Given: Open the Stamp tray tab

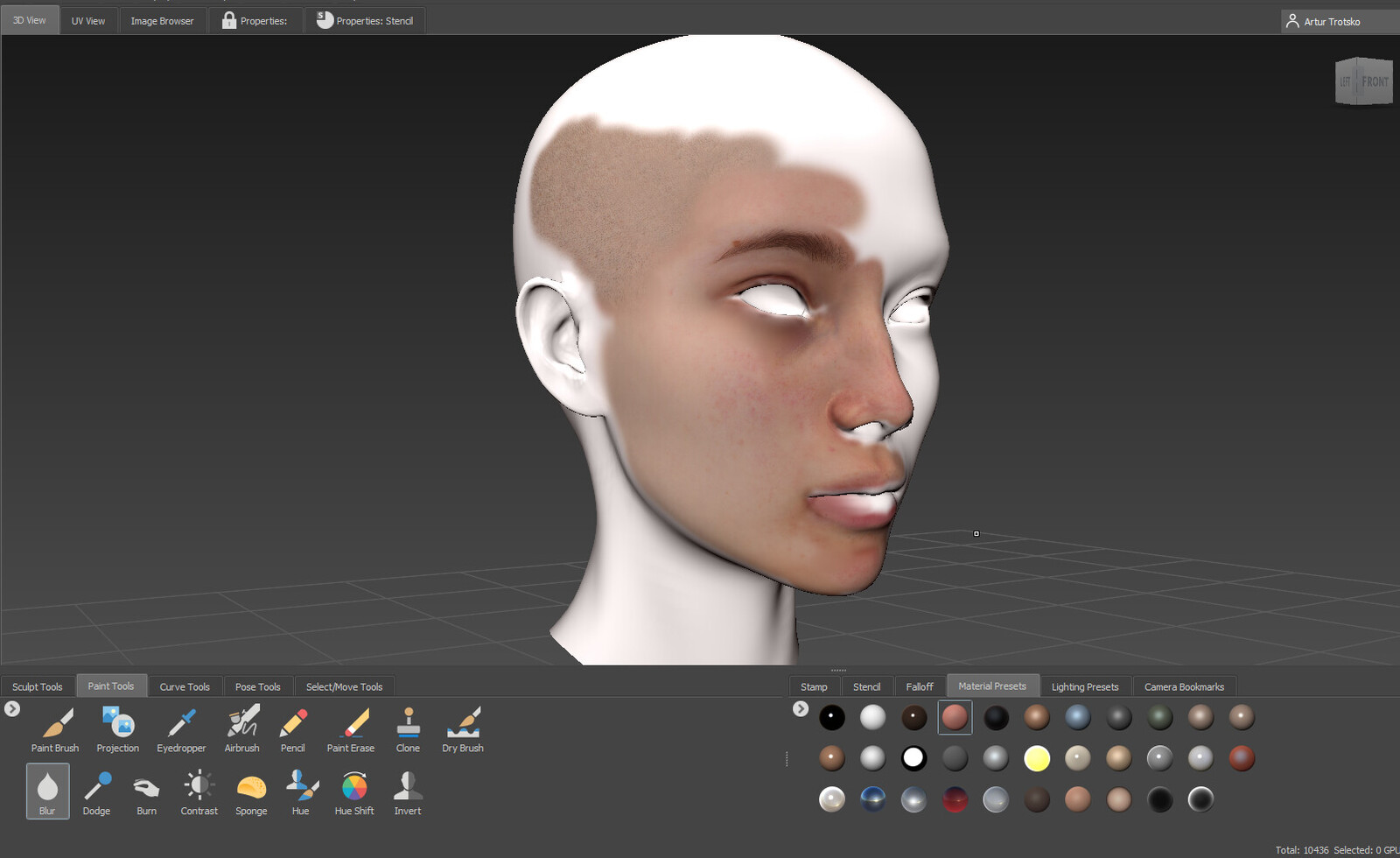Looking at the screenshot, I should (814, 686).
